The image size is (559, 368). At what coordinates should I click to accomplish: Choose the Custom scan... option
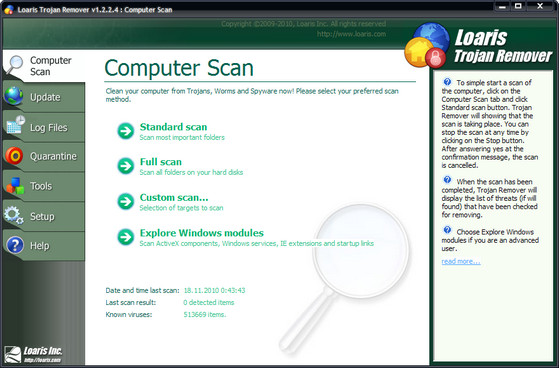[174, 198]
